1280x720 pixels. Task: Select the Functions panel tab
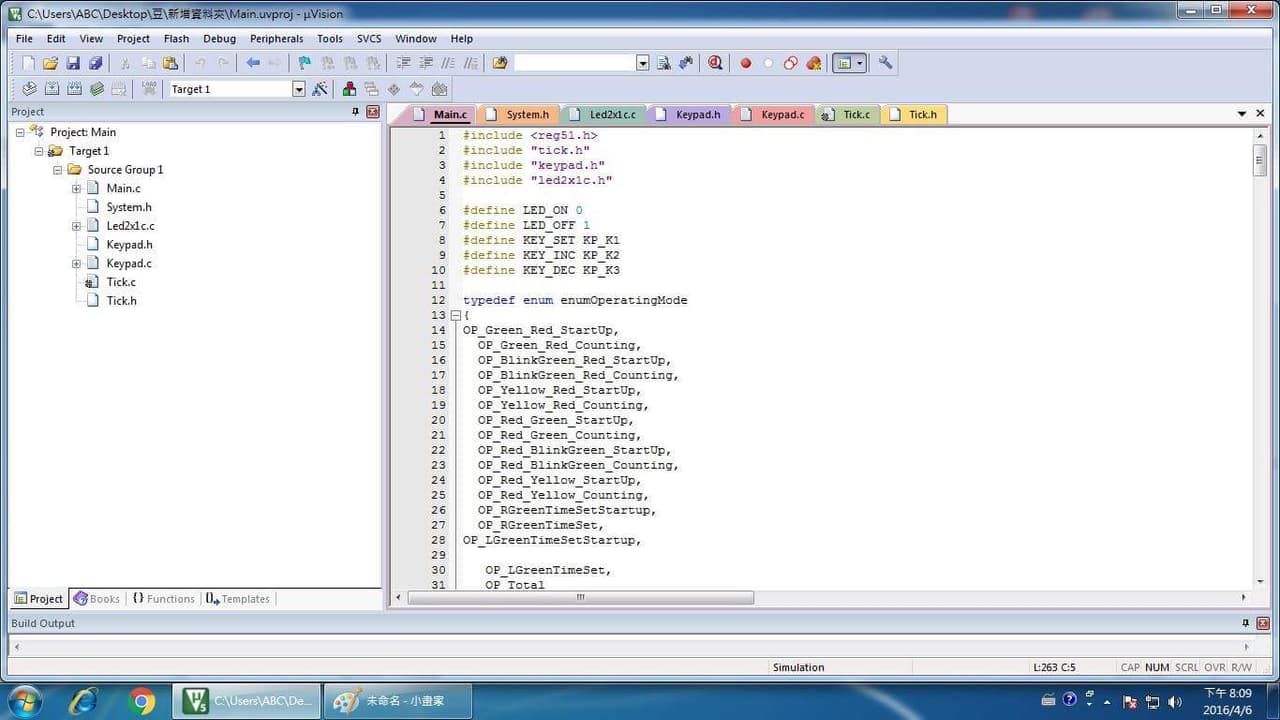pyautogui.click(x=163, y=599)
